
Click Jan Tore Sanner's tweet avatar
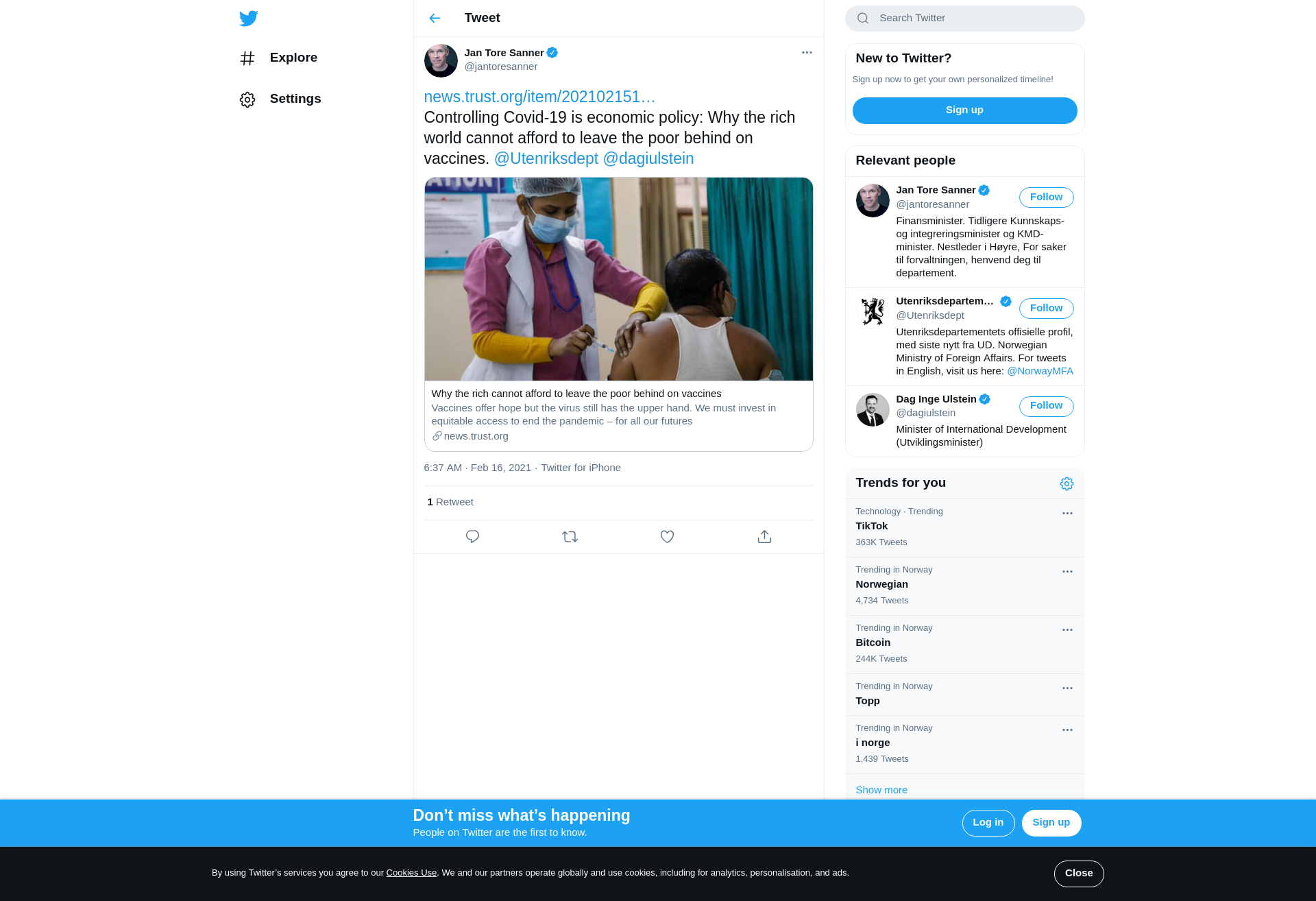[x=441, y=61]
